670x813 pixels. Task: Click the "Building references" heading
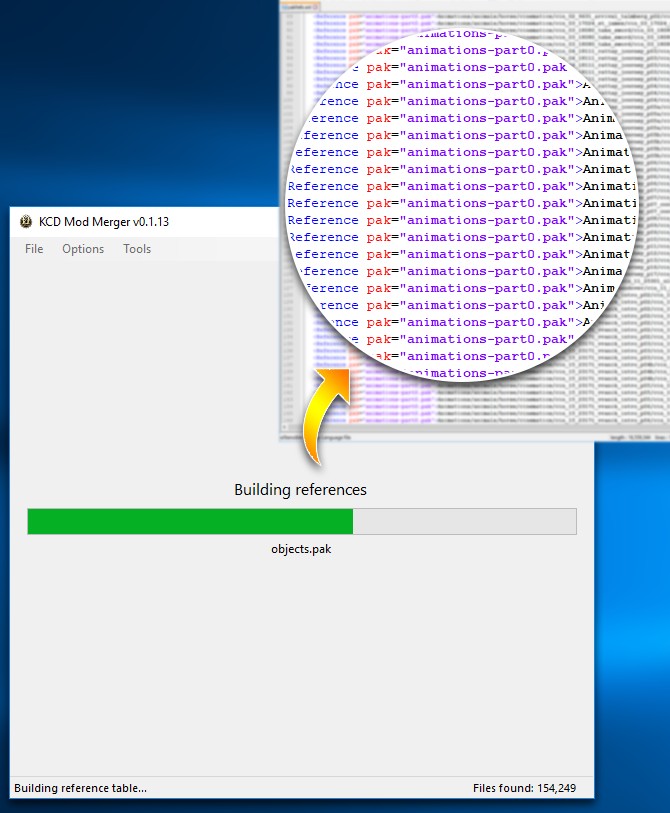(x=300, y=490)
